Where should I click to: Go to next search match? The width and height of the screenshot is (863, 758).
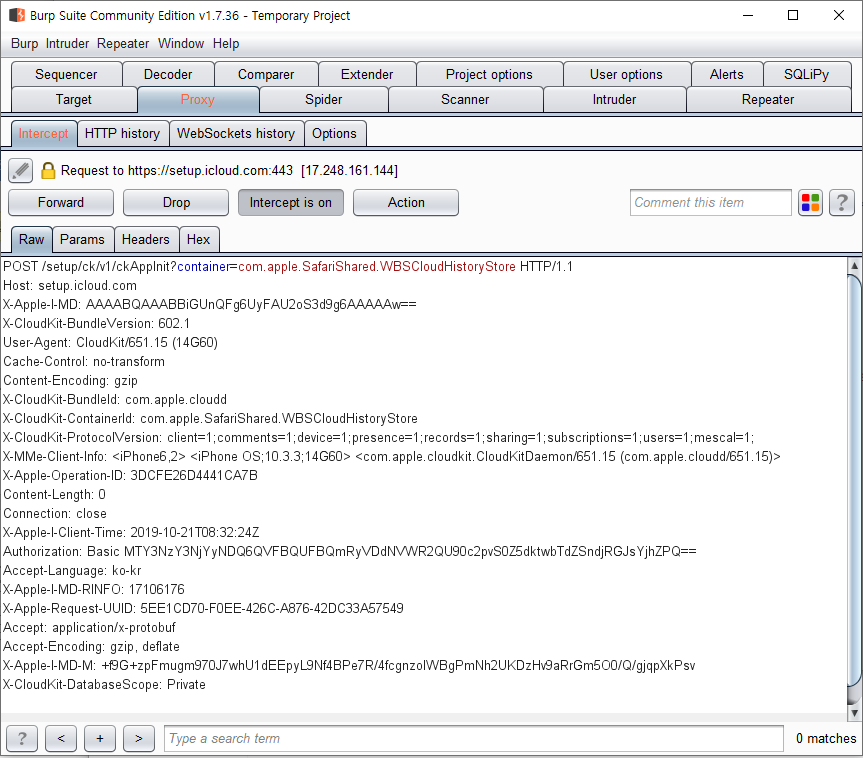click(x=139, y=738)
